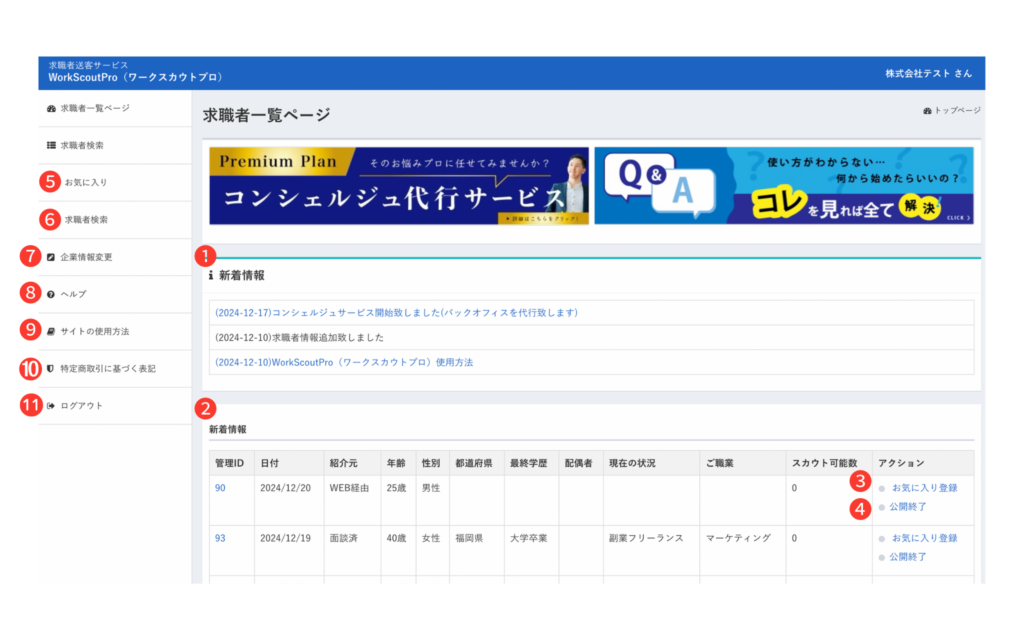Open the WorkScoutPro 使用方法 news link
The height and width of the screenshot is (640, 1024).
(343, 362)
